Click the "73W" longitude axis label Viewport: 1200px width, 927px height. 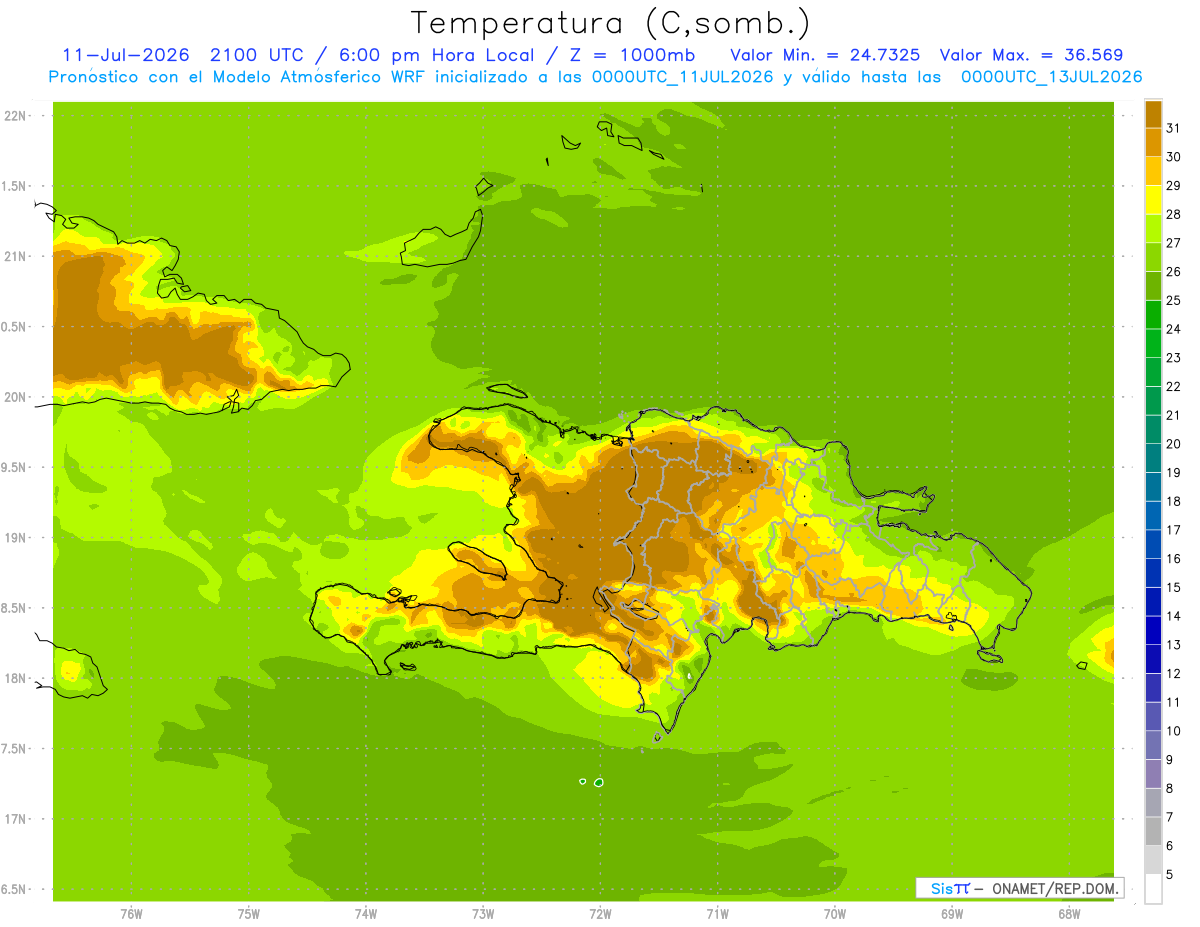click(483, 914)
